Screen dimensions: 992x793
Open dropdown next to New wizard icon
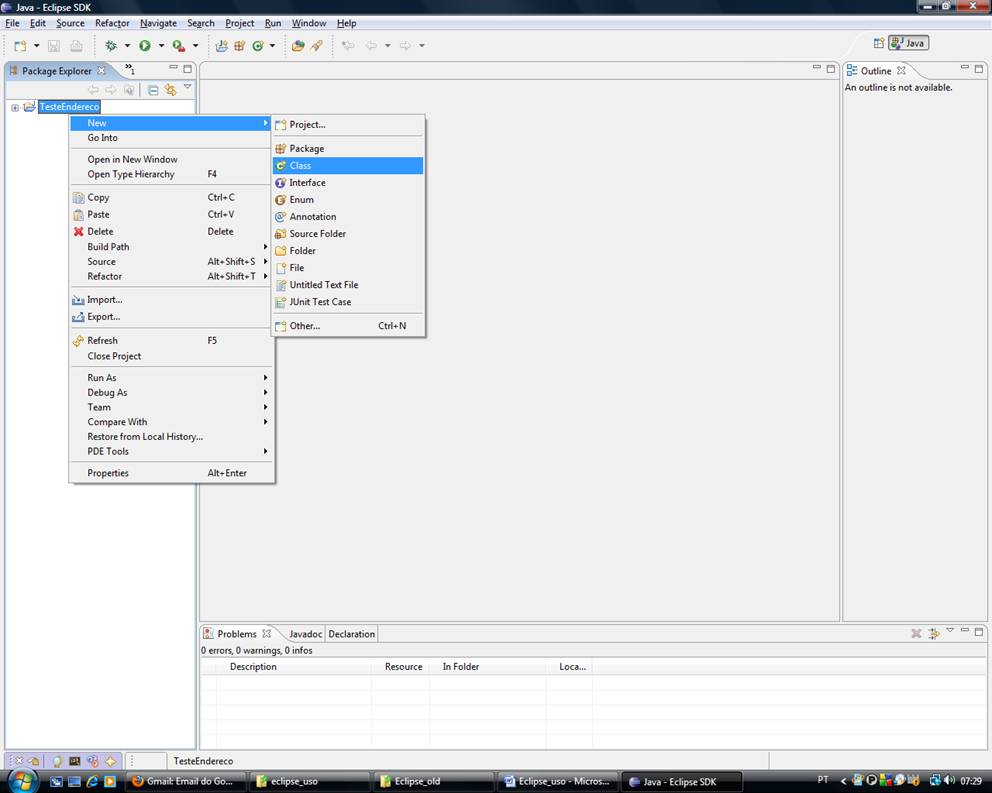pos(37,46)
